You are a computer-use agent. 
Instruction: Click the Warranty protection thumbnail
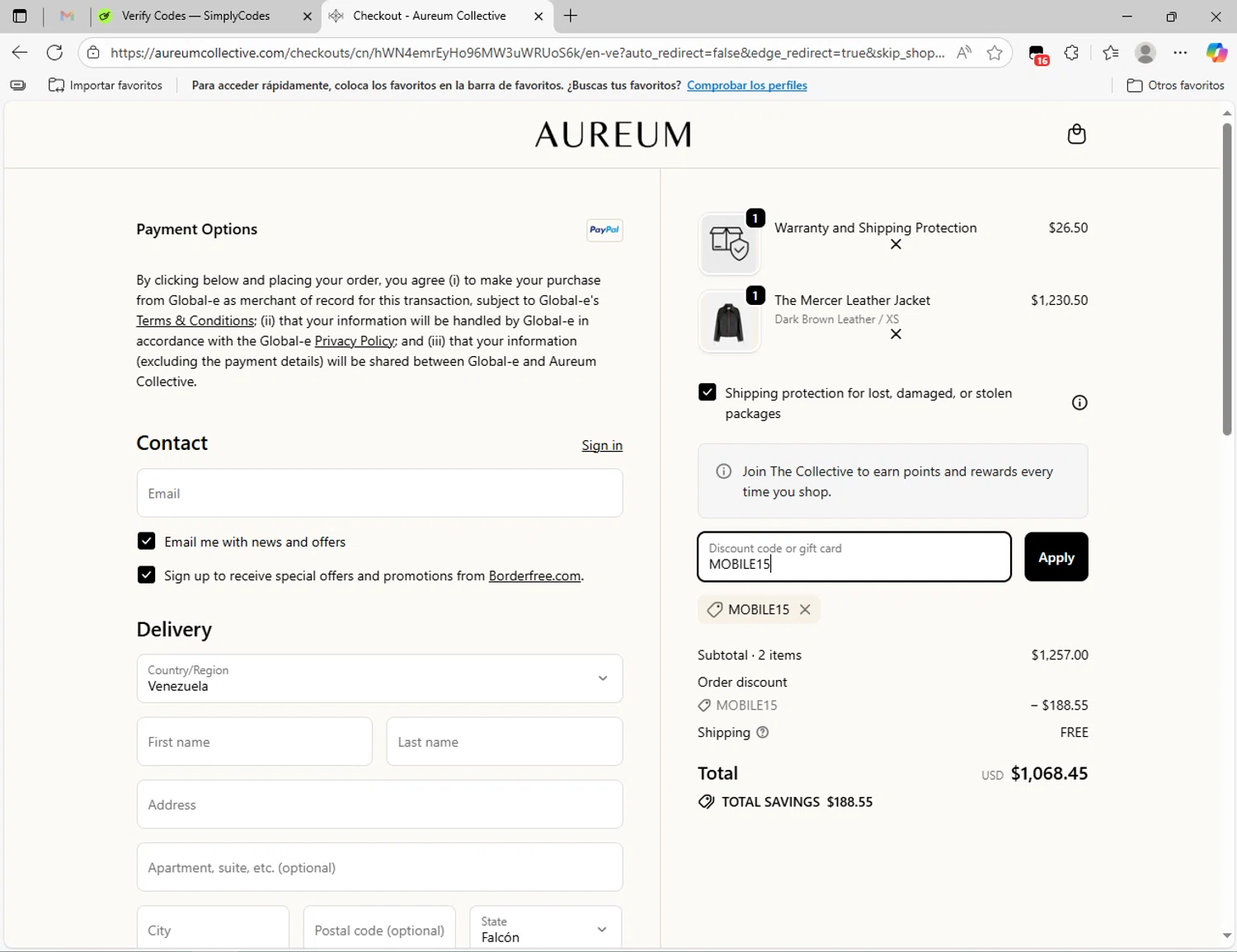[x=729, y=244]
